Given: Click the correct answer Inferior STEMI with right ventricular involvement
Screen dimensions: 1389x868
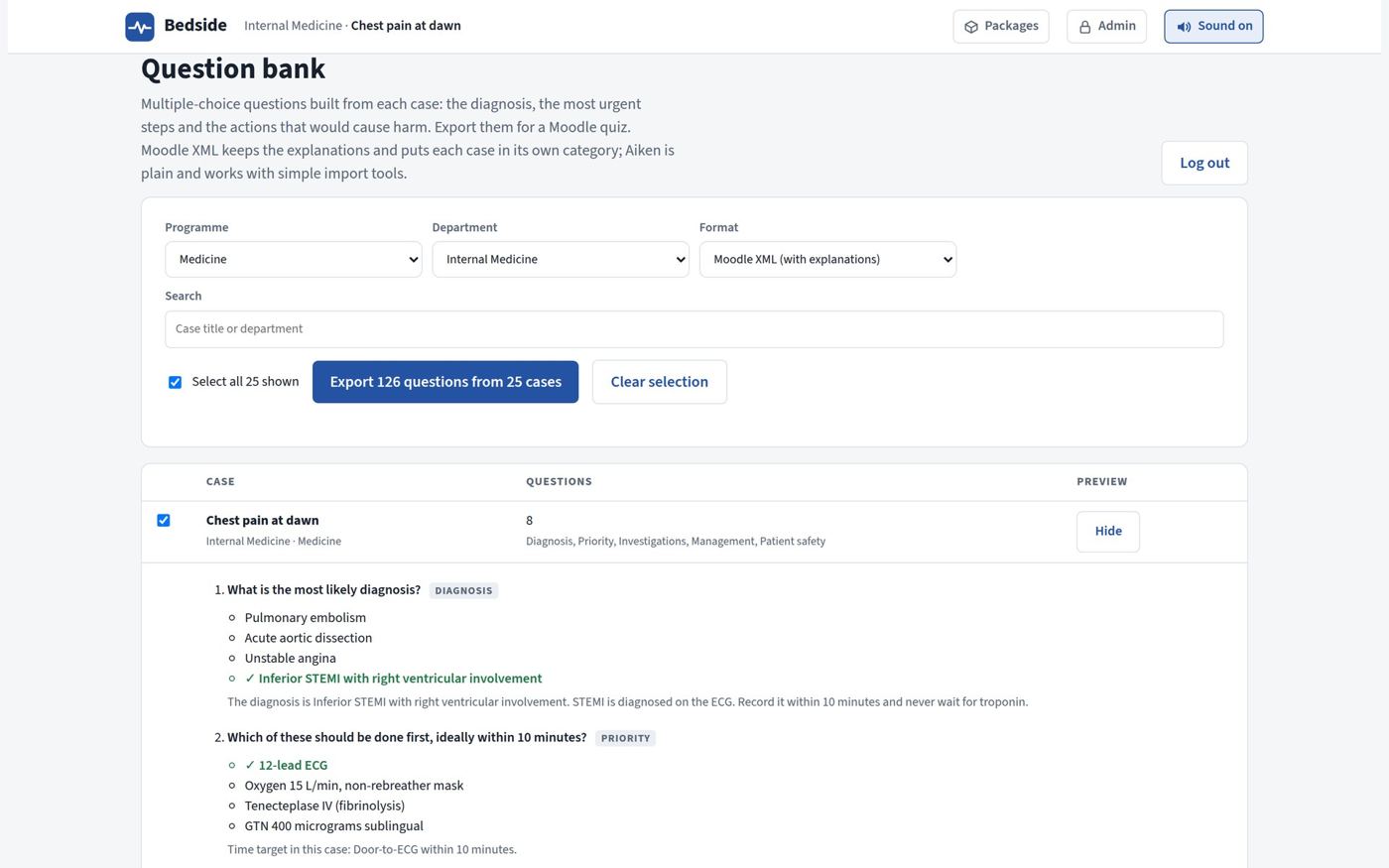Looking at the screenshot, I should (x=394, y=679).
